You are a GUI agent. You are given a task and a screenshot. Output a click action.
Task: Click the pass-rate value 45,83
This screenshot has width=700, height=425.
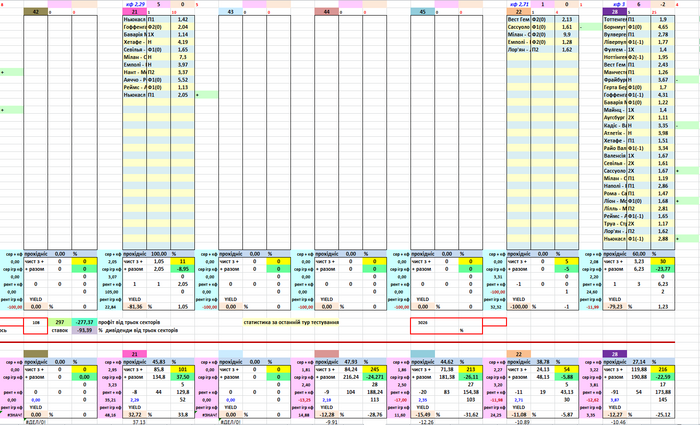158,362
